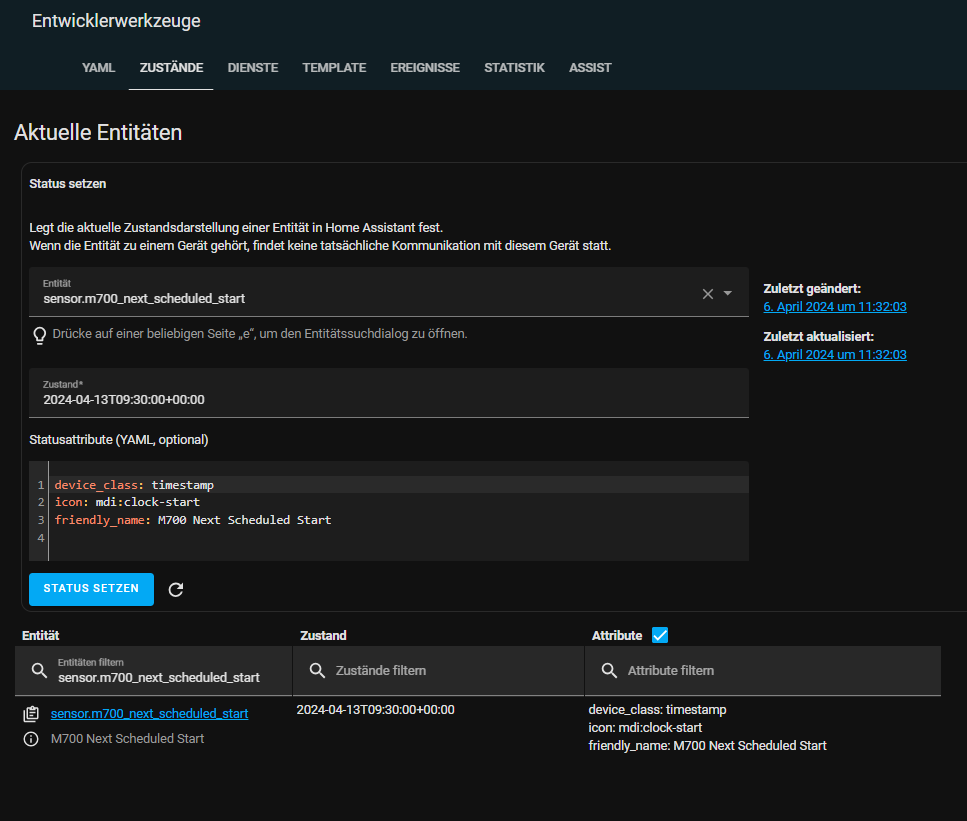The height and width of the screenshot is (821, 967).
Task: Click the search icon in the Zustände filtern field
Action: 317,670
